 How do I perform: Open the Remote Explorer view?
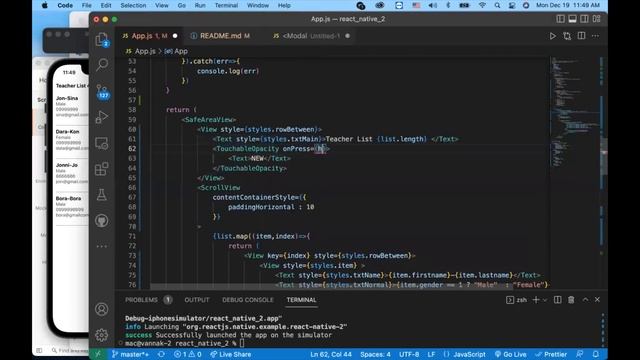pyautogui.click(x=102, y=143)
